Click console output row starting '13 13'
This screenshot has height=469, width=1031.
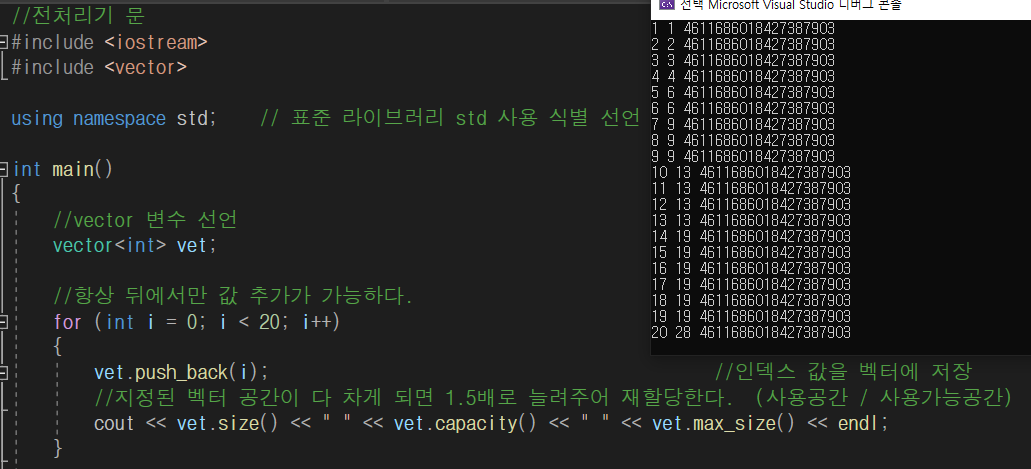click(751, 220)
